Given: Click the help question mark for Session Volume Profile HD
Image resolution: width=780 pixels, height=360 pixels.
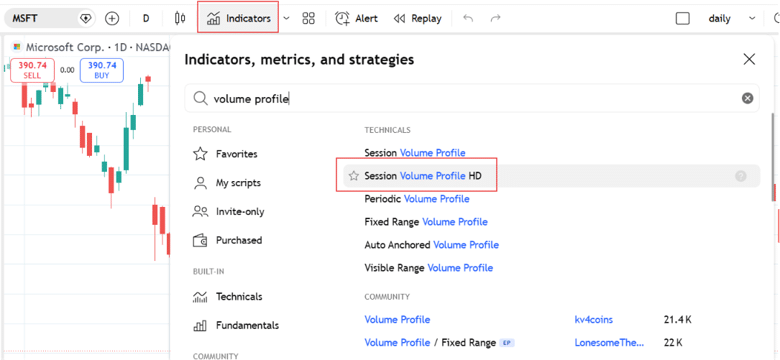Looking at the screenshot, I should 741,176.
